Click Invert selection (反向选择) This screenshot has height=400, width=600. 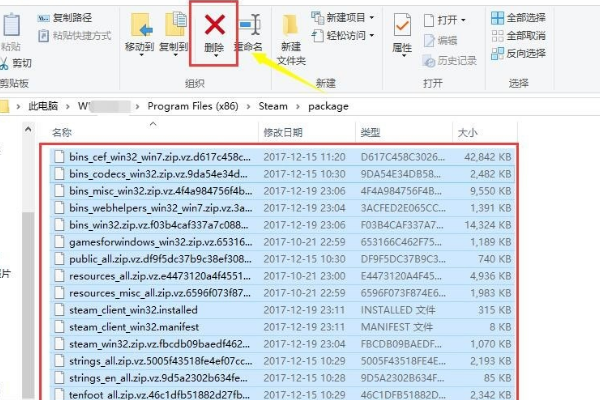coord(518,53)
